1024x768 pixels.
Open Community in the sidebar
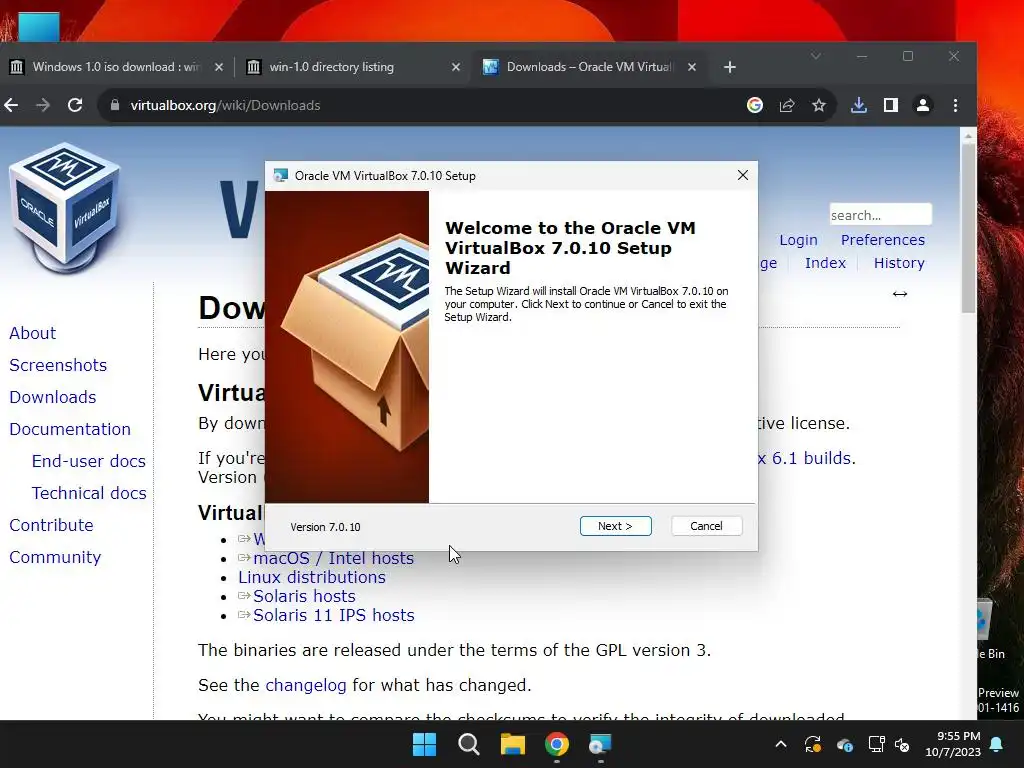coord(55,557)
